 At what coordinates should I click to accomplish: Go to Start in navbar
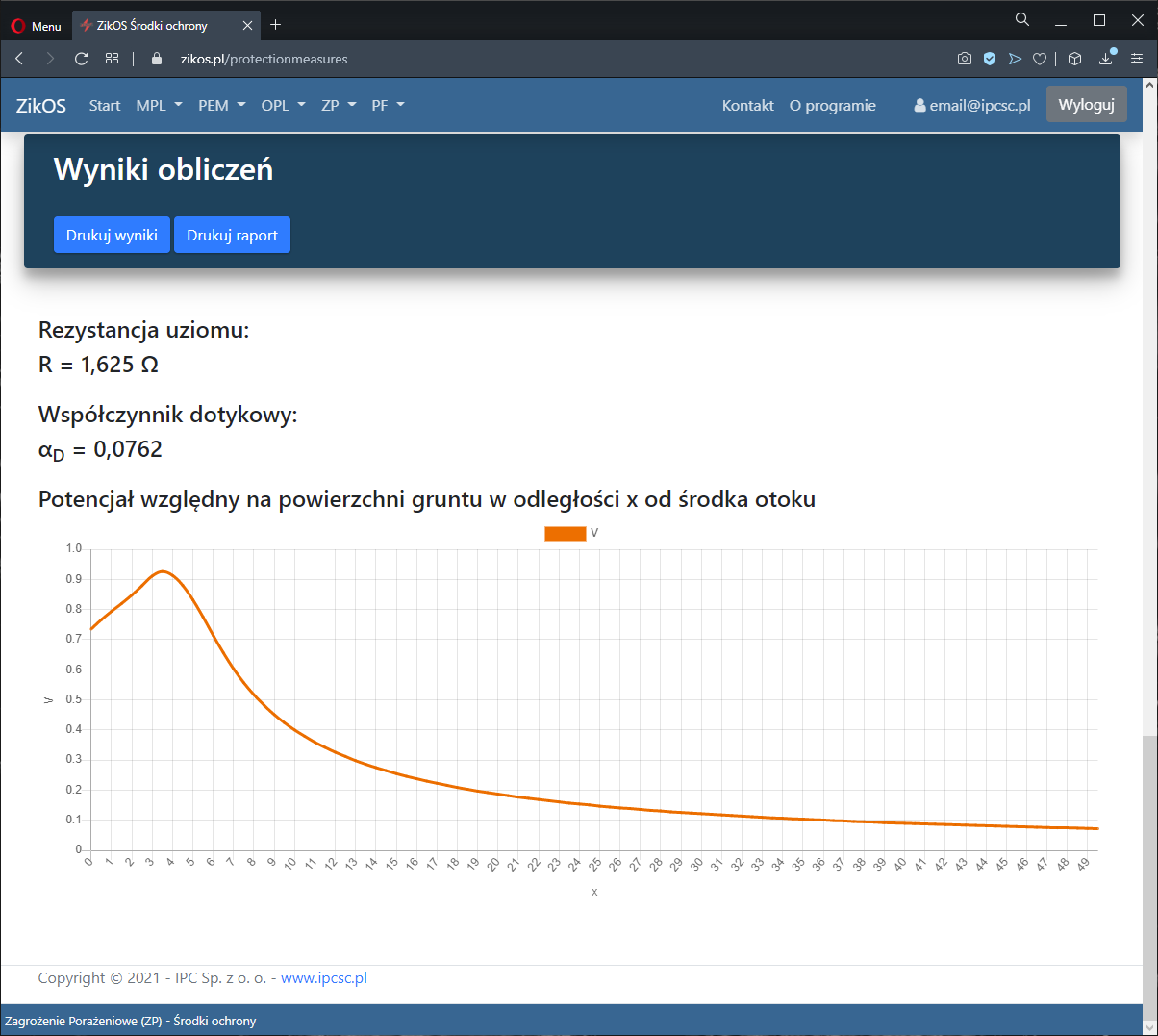(105, 106)
